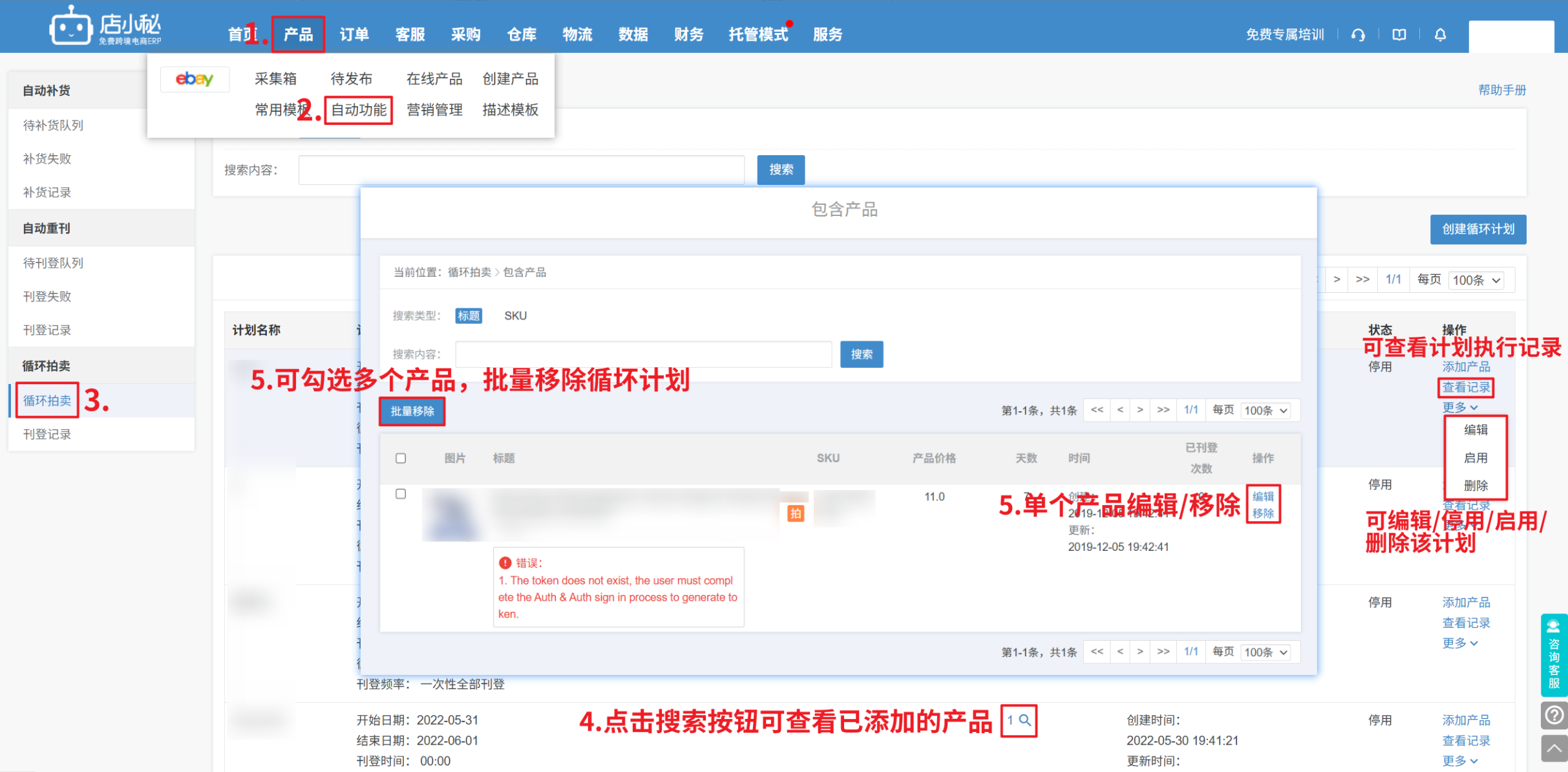The height and width of the screenshot is (772, 1568).
Task: Open the 100条 dropdown beside 创建循环计划 pagination
Action: (x=1476, y=280)
